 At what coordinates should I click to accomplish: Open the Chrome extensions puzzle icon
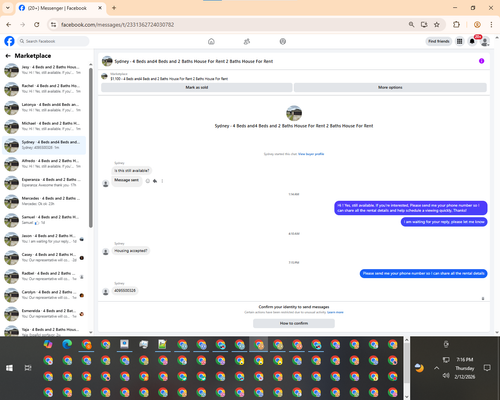tap(456, 25)
